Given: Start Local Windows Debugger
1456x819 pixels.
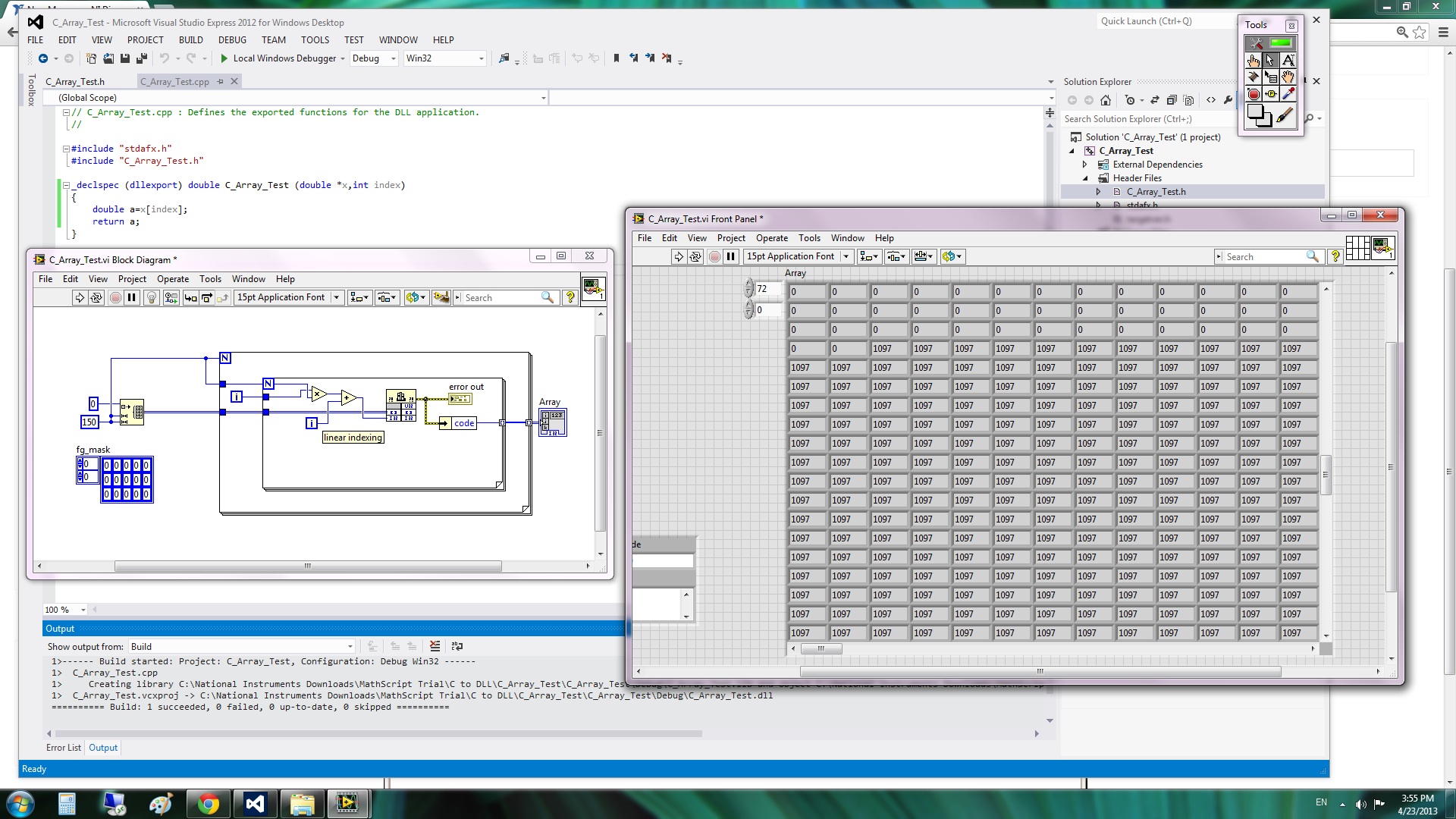Looking at the screenshot, I should pyautogui.click(x=278, y=58).
